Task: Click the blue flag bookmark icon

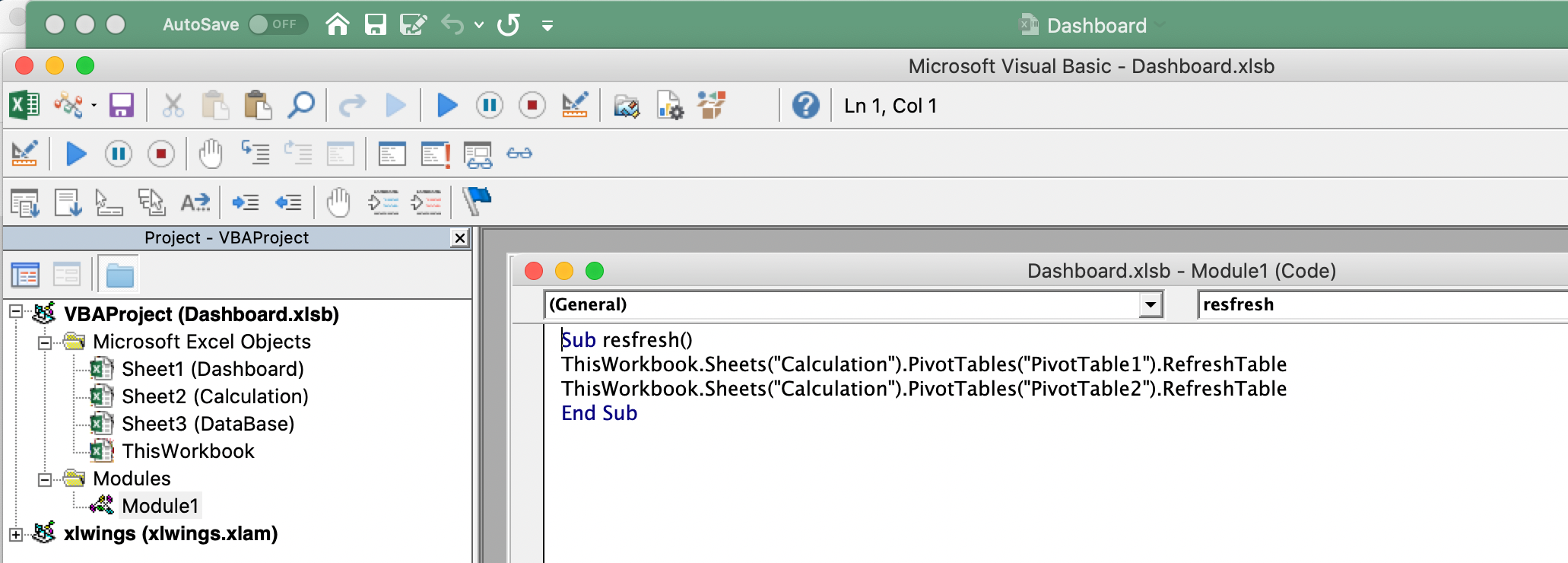Action: [478, 202]
